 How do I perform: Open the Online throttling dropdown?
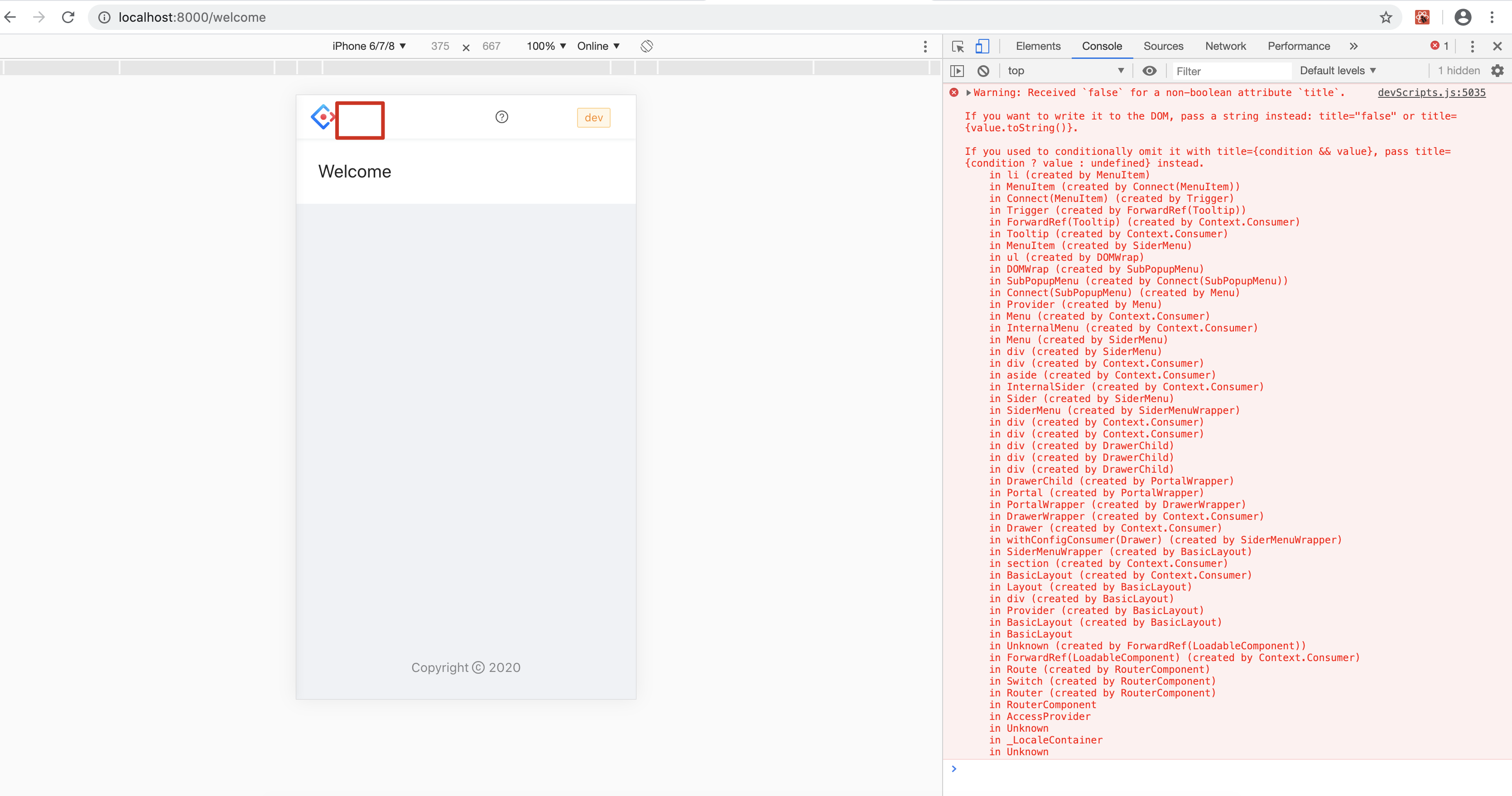pos(597,46)
